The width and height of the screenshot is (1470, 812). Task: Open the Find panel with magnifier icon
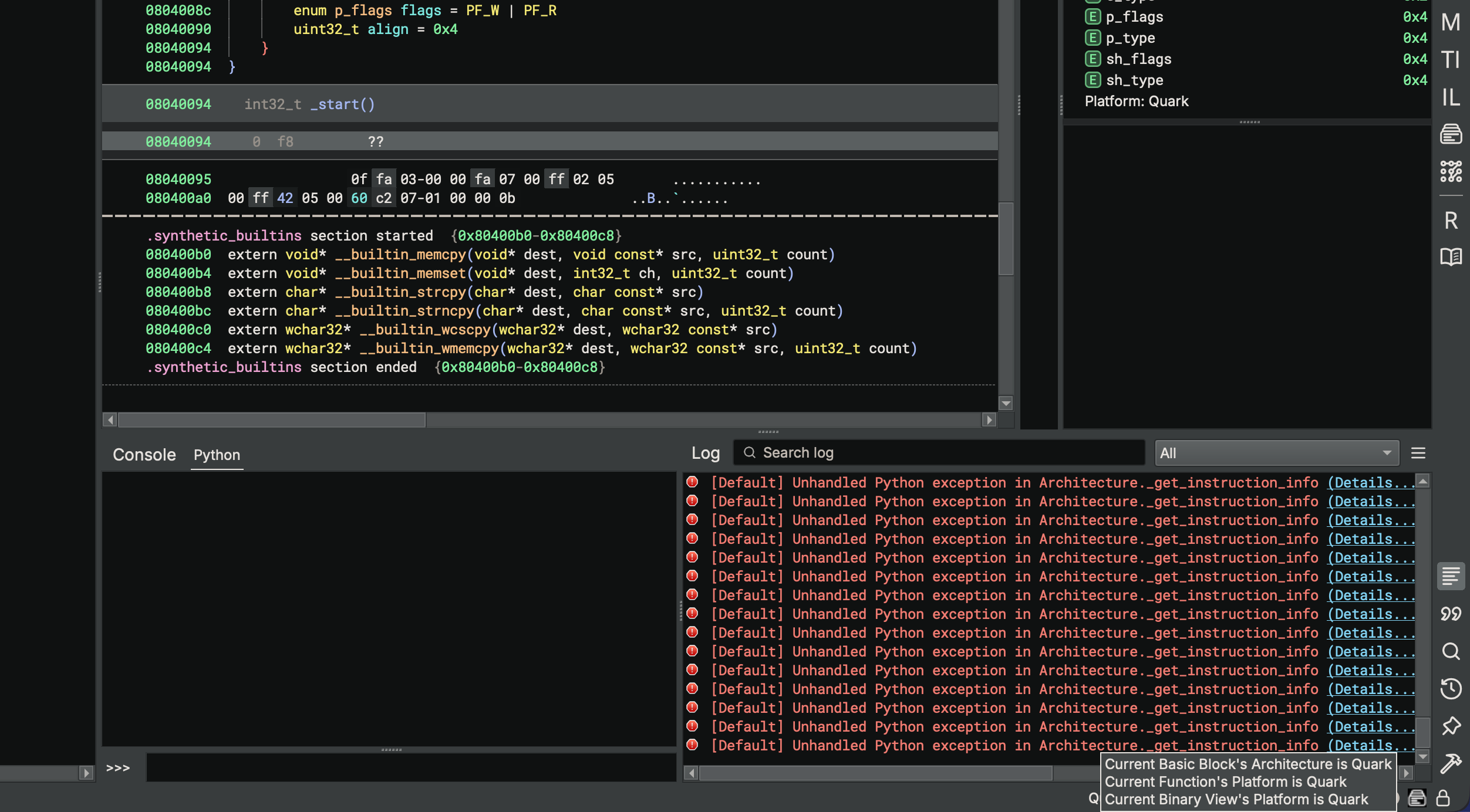tap(1451, 652)
